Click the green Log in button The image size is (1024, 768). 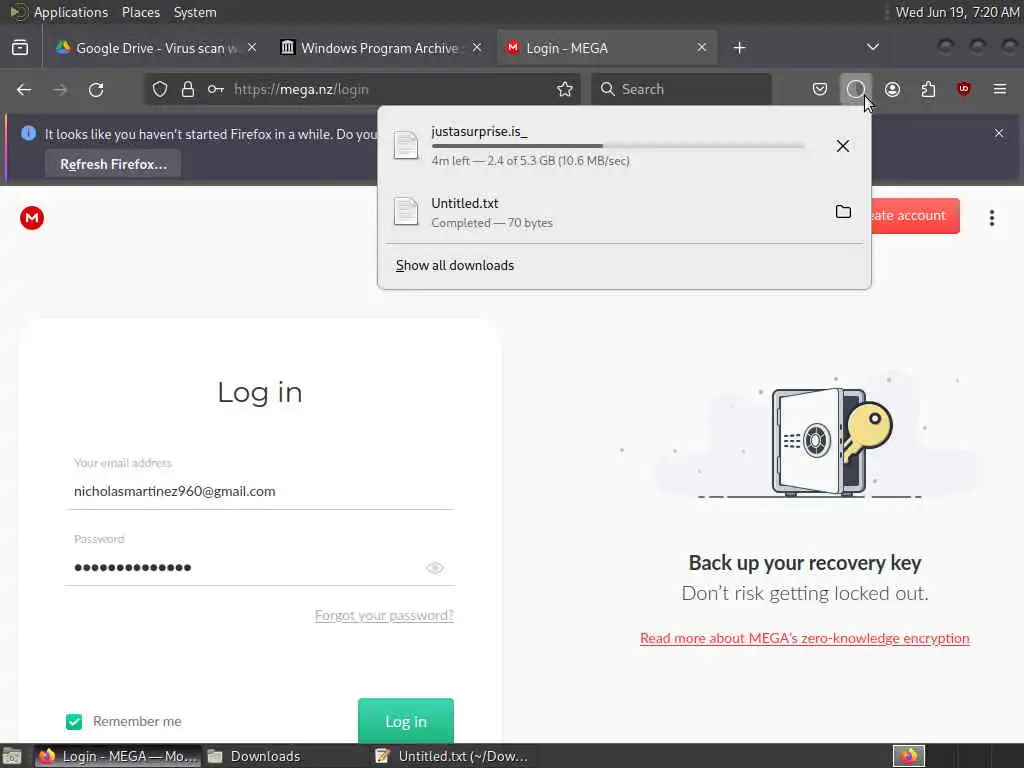406,721
